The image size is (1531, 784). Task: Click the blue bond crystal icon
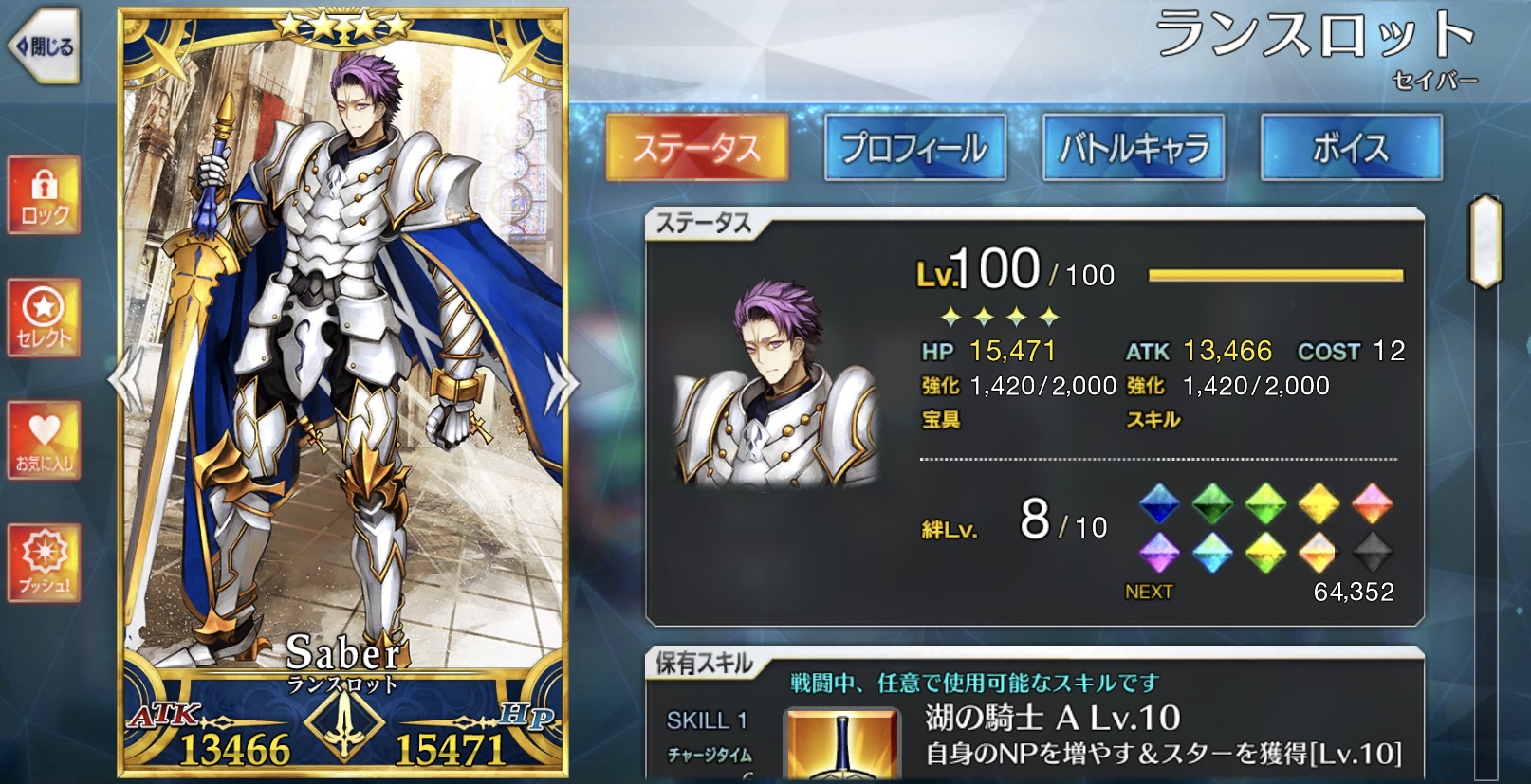pyautogui.click(x=1159, y=503)
